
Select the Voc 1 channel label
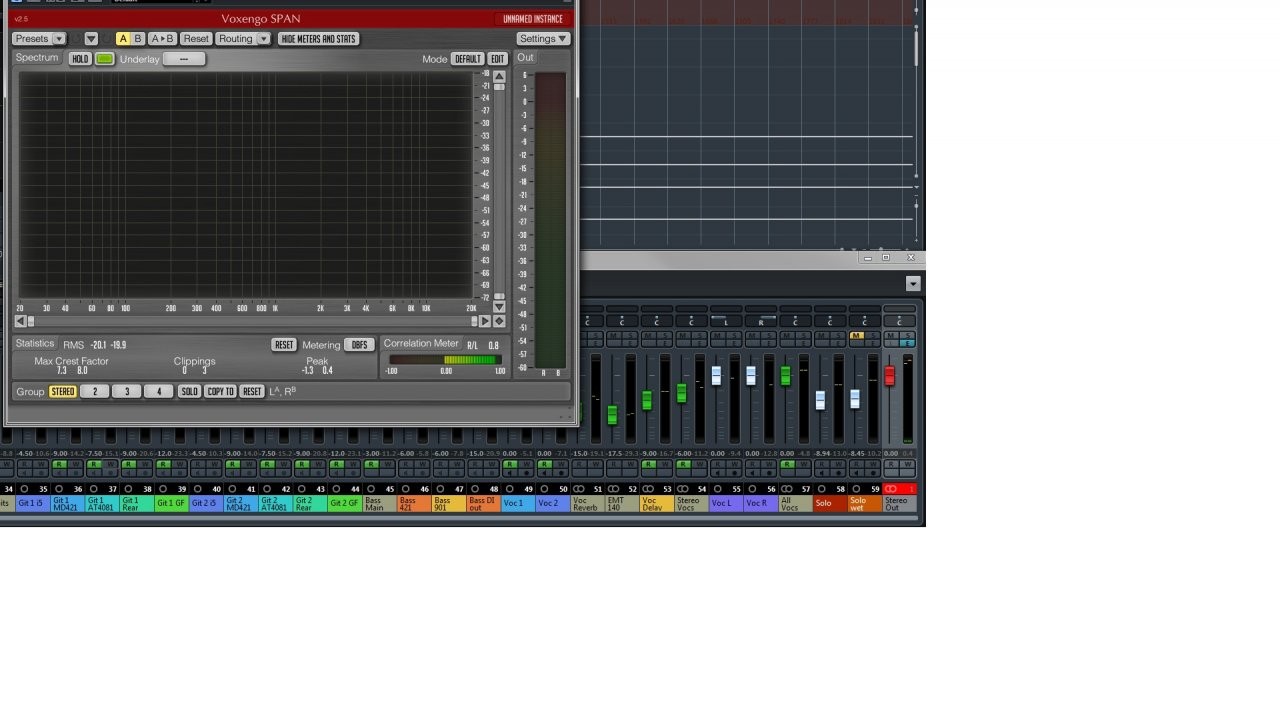coord(518,503)
